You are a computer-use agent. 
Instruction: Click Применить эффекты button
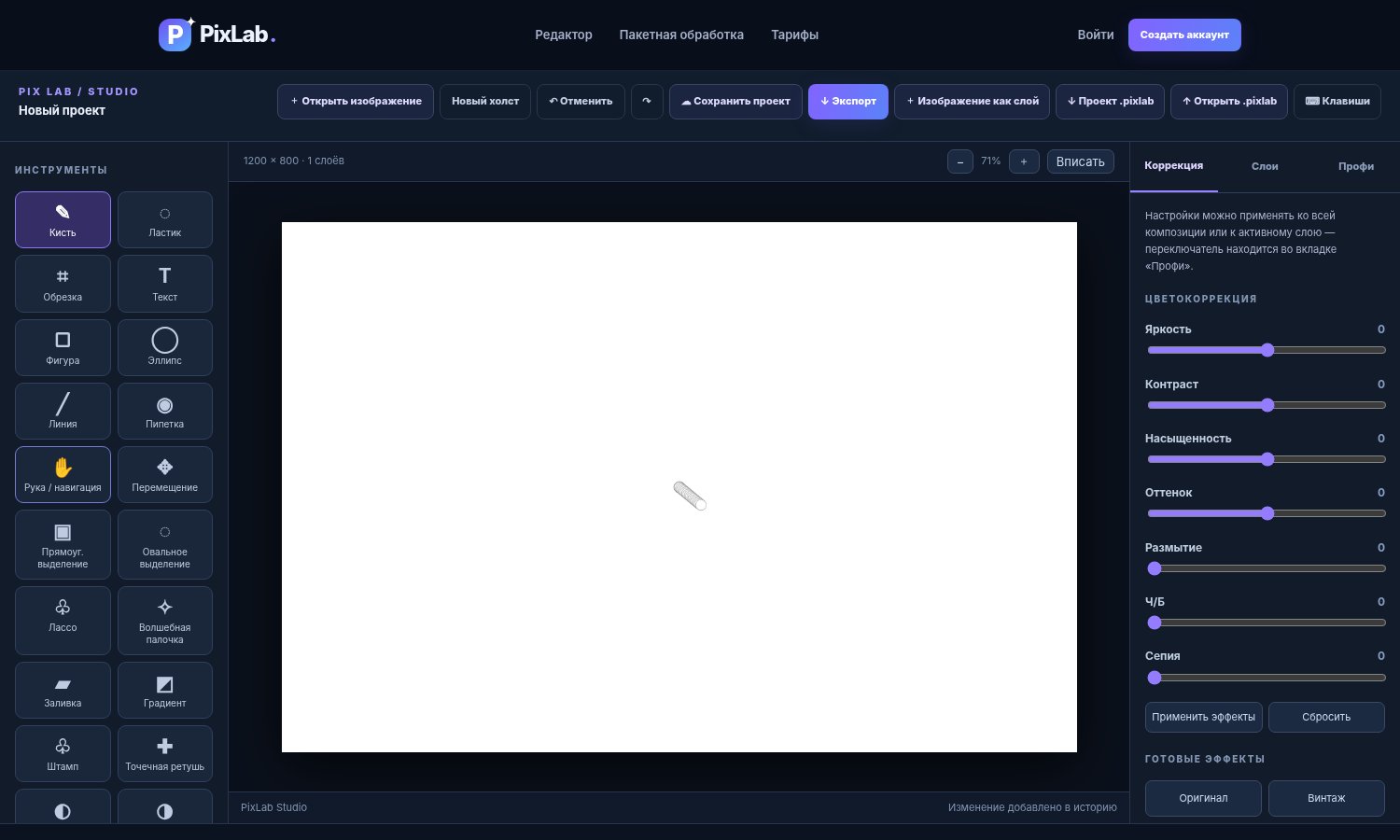point(1203,717)
